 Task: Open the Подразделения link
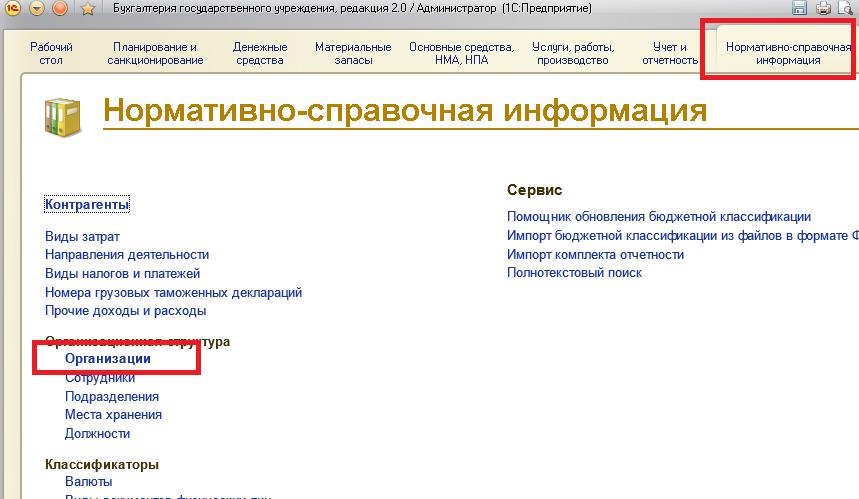112,397
